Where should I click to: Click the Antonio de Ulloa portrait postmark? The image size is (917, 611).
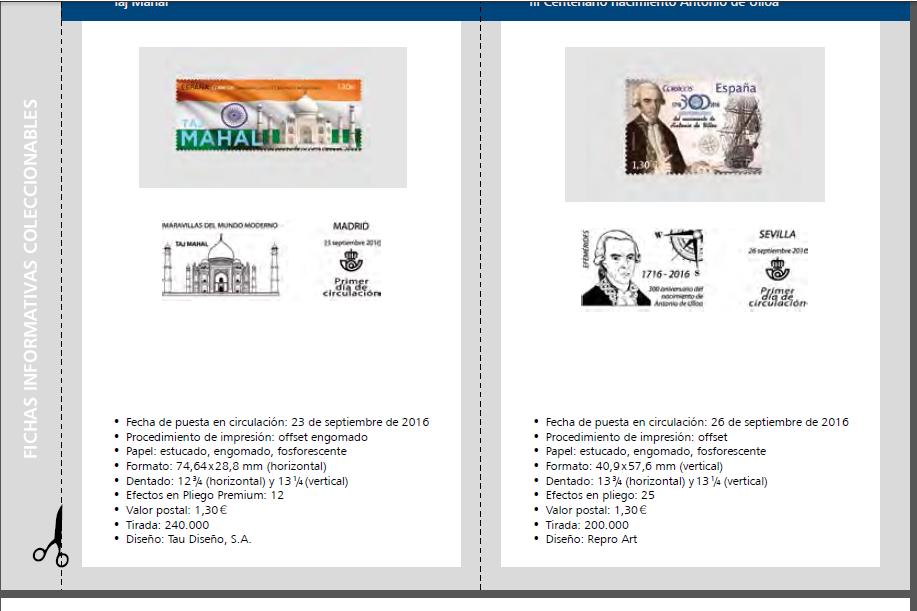click(x=612, y=268)
